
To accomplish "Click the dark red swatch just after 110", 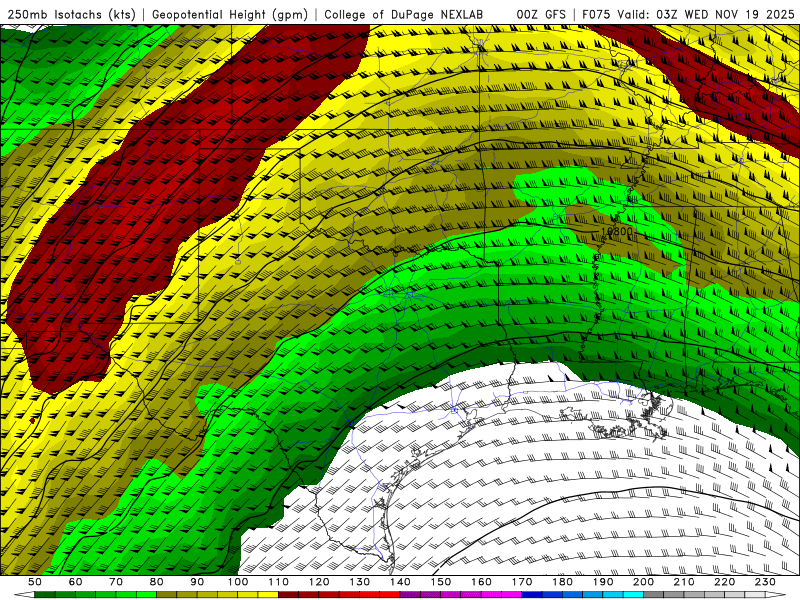I will (x=288, y=595).
